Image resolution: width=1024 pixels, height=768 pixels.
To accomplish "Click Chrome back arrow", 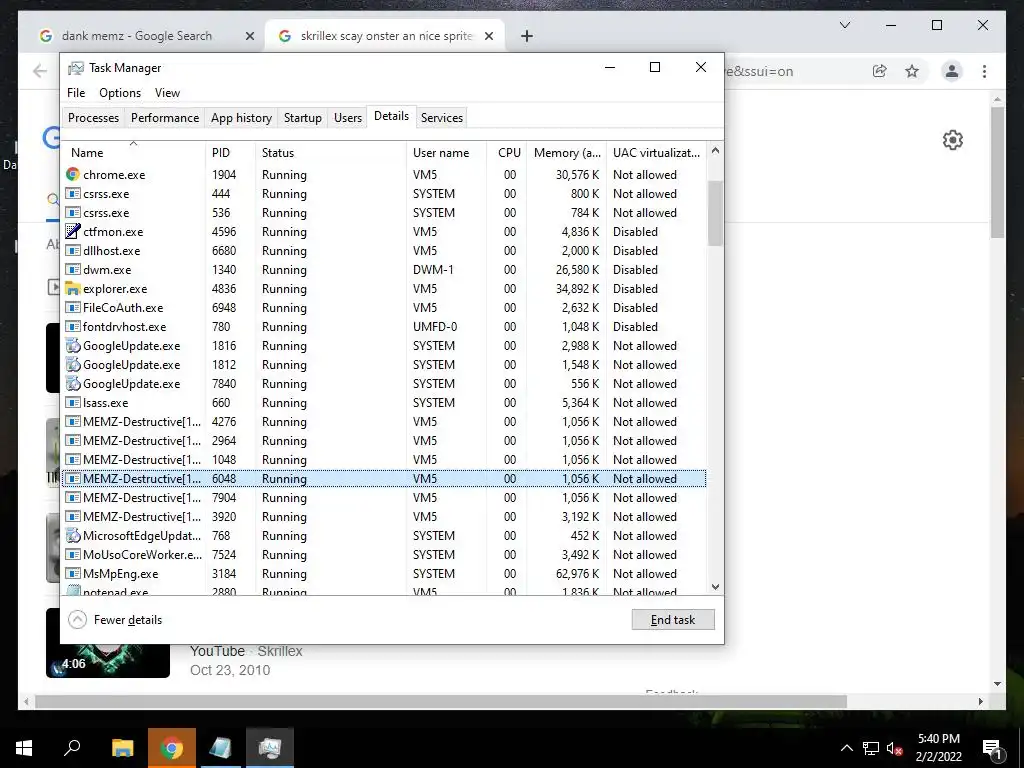I will coord(40,71).
